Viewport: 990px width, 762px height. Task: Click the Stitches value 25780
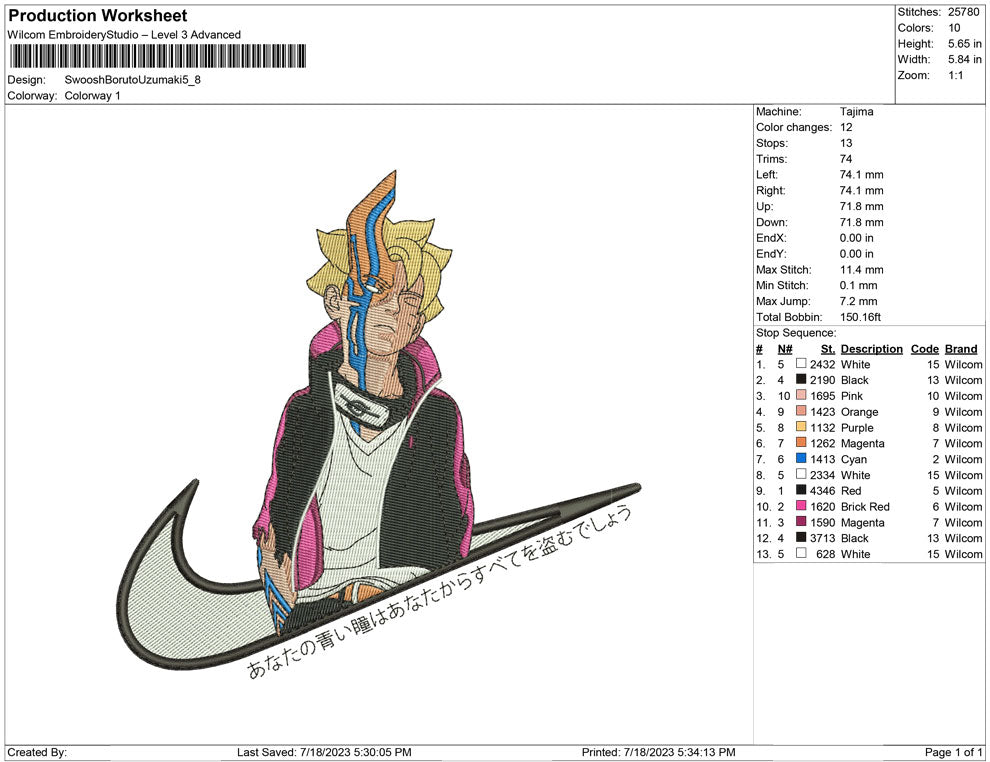coord(963,12)
